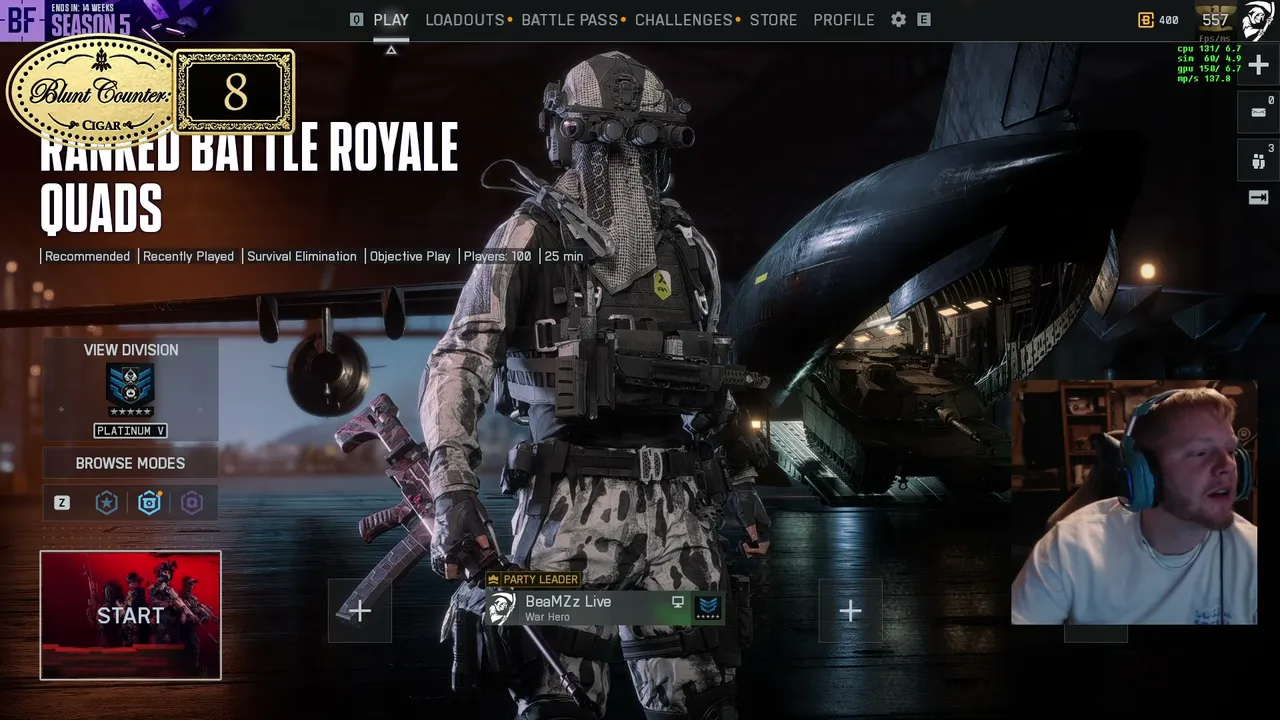The image size is (1280, 720).
Task: Open the player profile avatar at top-right
Action: click(x=1258, y=20)
